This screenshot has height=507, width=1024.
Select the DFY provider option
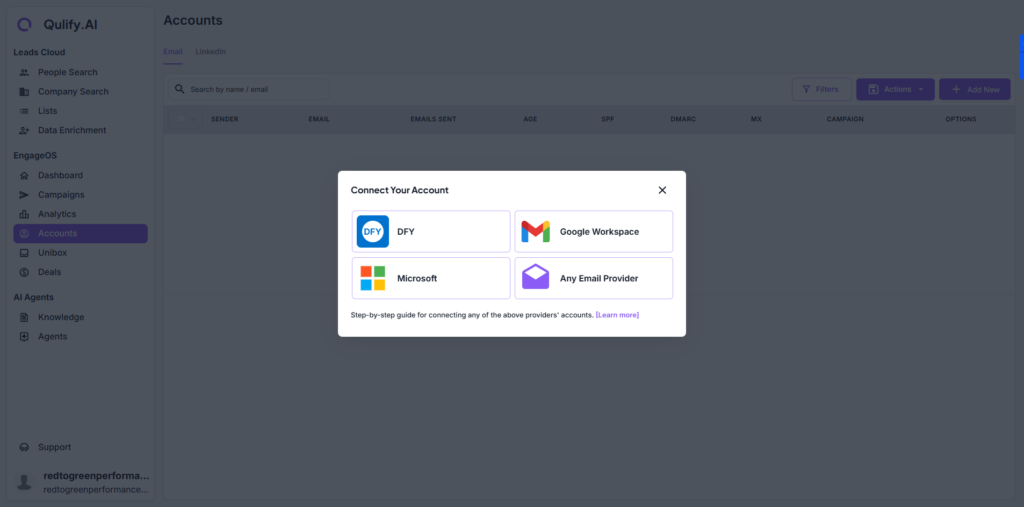[x=431, y=231]
